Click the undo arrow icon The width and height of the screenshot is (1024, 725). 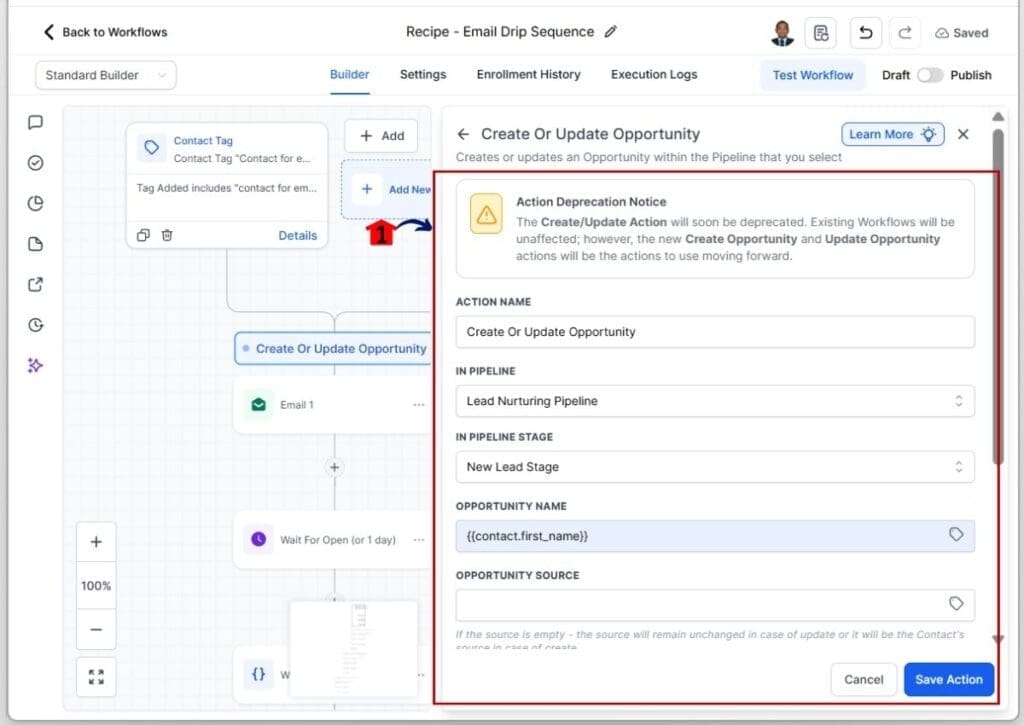865,33
